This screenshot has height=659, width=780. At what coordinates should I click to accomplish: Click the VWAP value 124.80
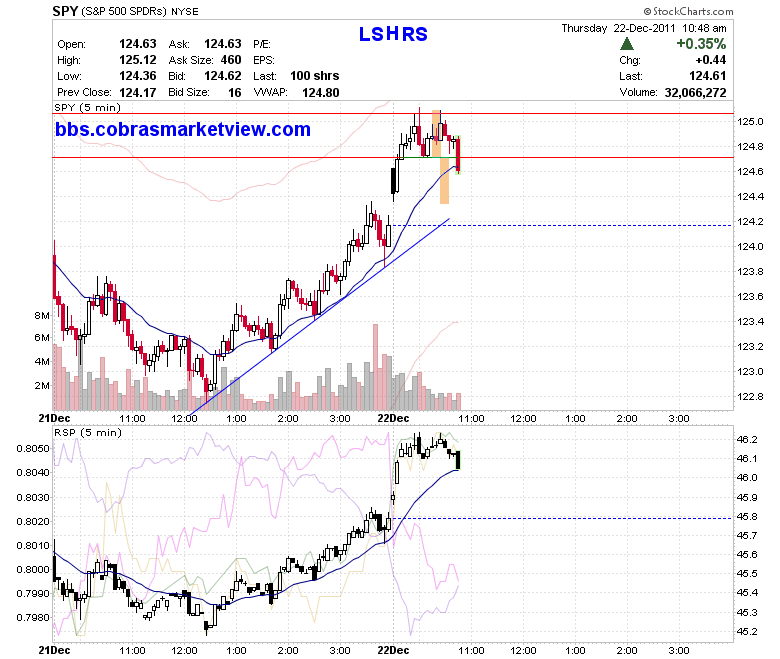(x=321, y=93)
